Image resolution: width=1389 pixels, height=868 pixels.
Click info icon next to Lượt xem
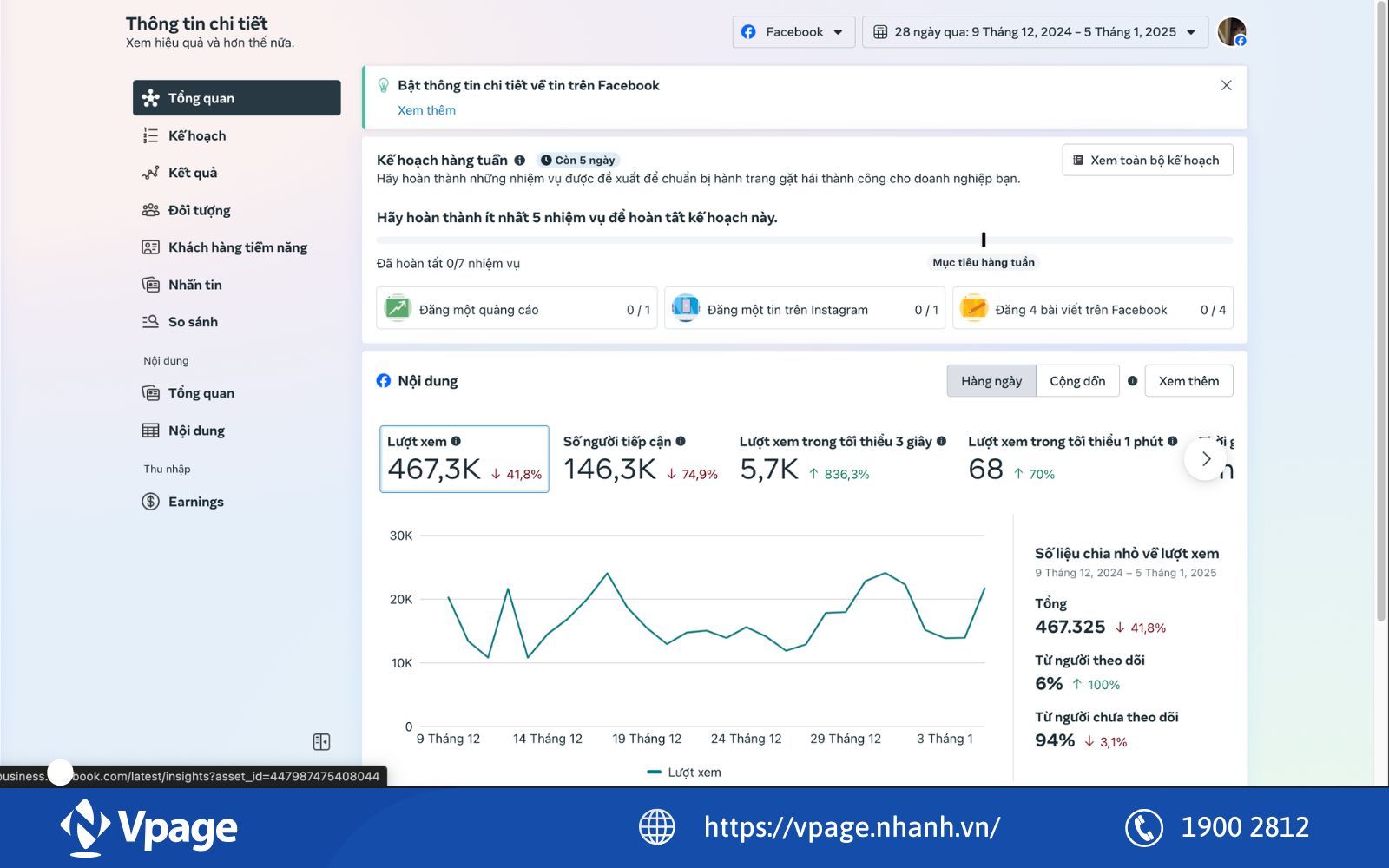[456, 441]
